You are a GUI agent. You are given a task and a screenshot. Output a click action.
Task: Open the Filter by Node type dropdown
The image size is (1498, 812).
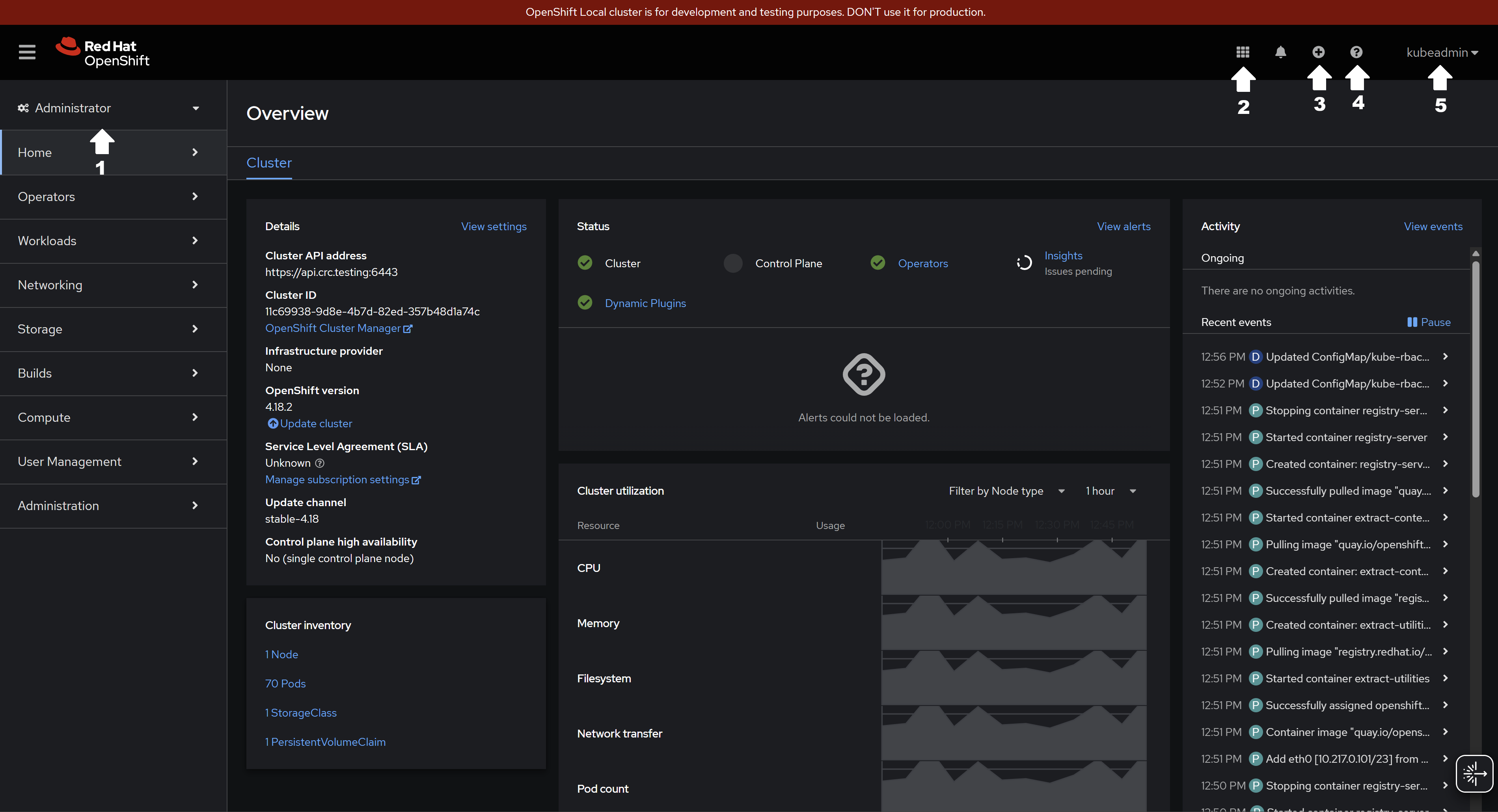coord(1006,491)
